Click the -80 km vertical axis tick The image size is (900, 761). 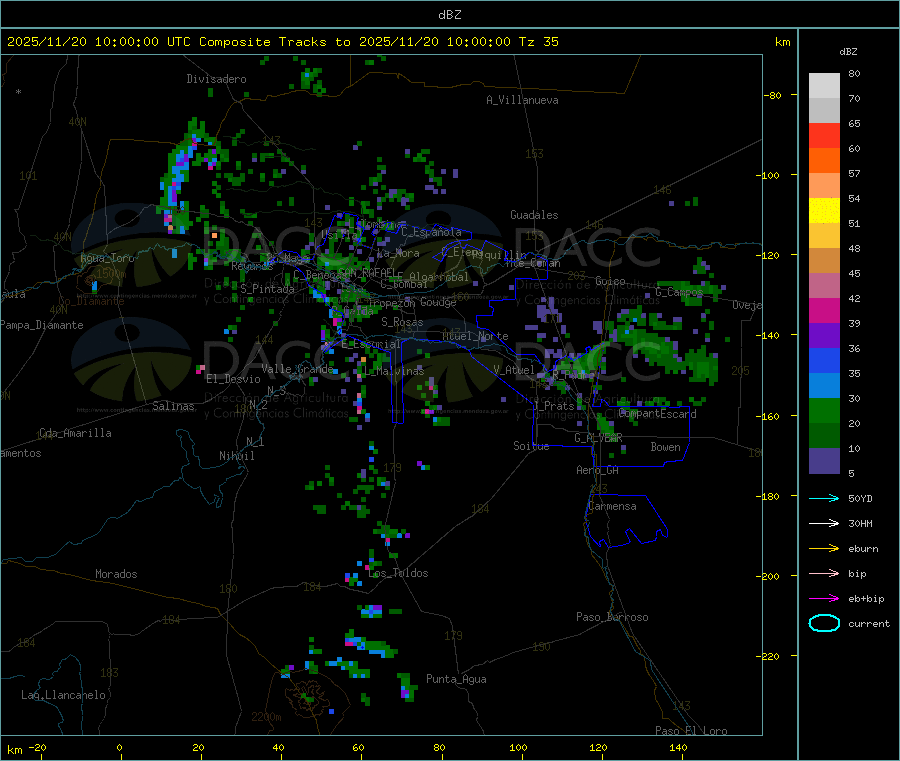click(x=774, y=95)
